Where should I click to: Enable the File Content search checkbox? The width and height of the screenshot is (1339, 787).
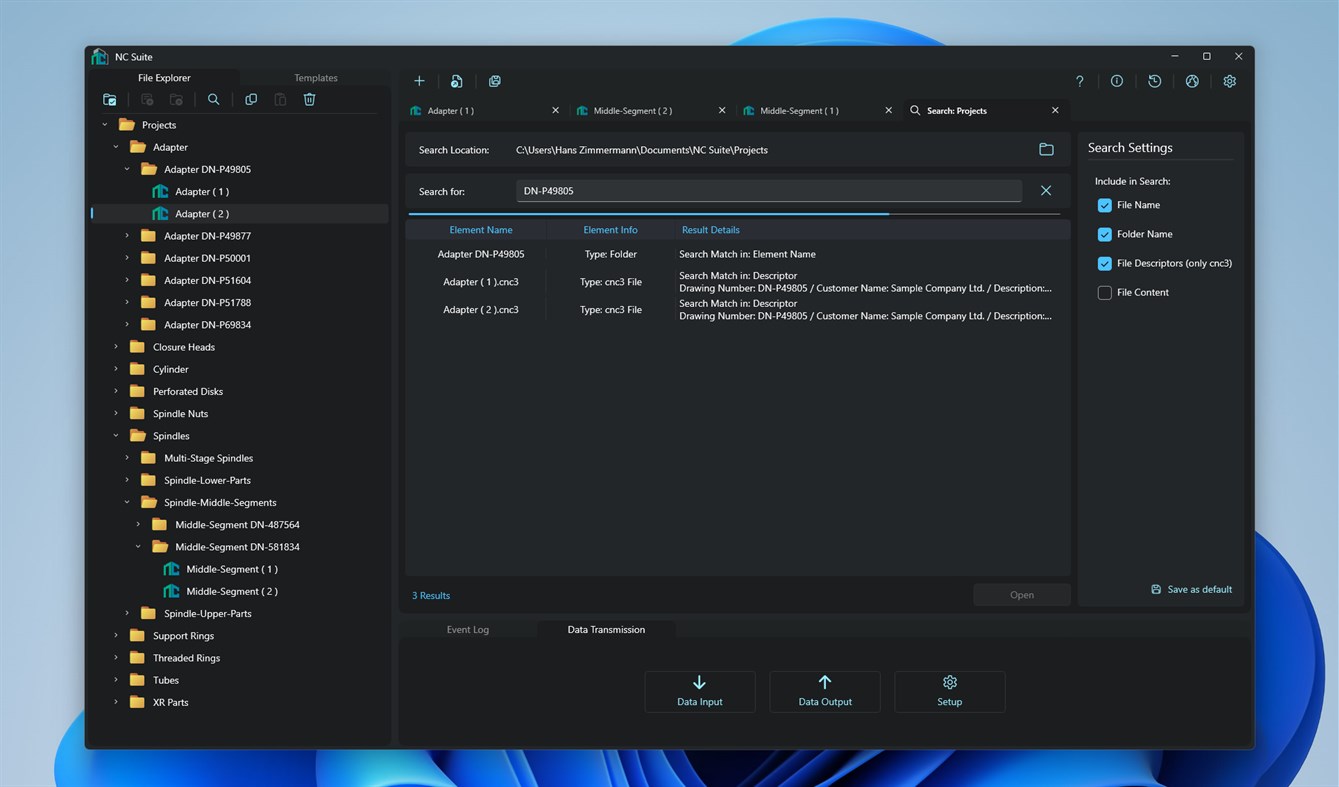tap(1104, 292)
